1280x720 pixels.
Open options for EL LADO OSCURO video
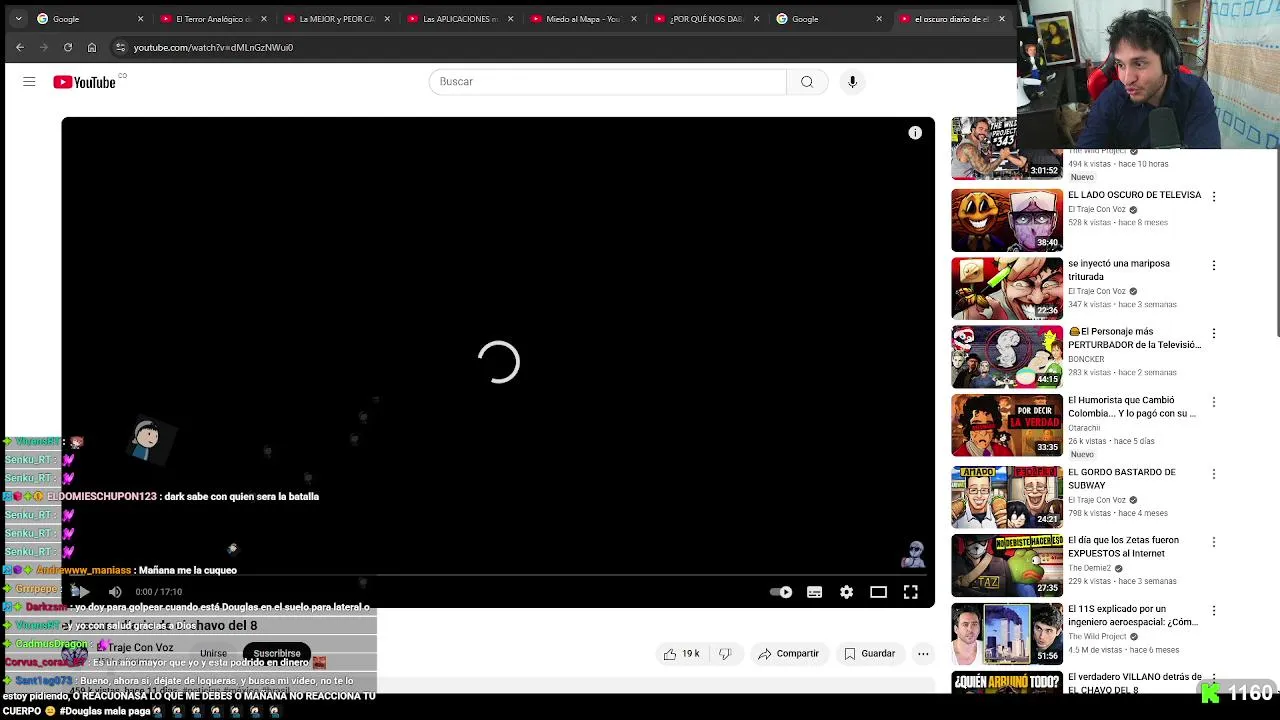tap(1214, 197)
